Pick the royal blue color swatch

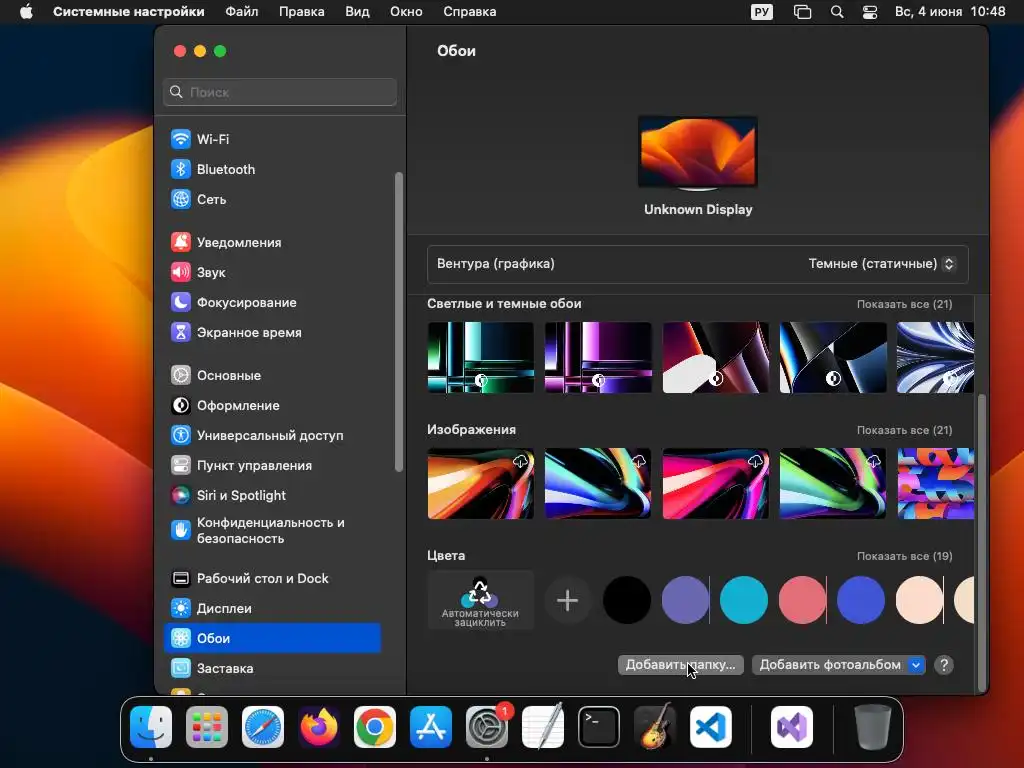[x=861, y=600]
